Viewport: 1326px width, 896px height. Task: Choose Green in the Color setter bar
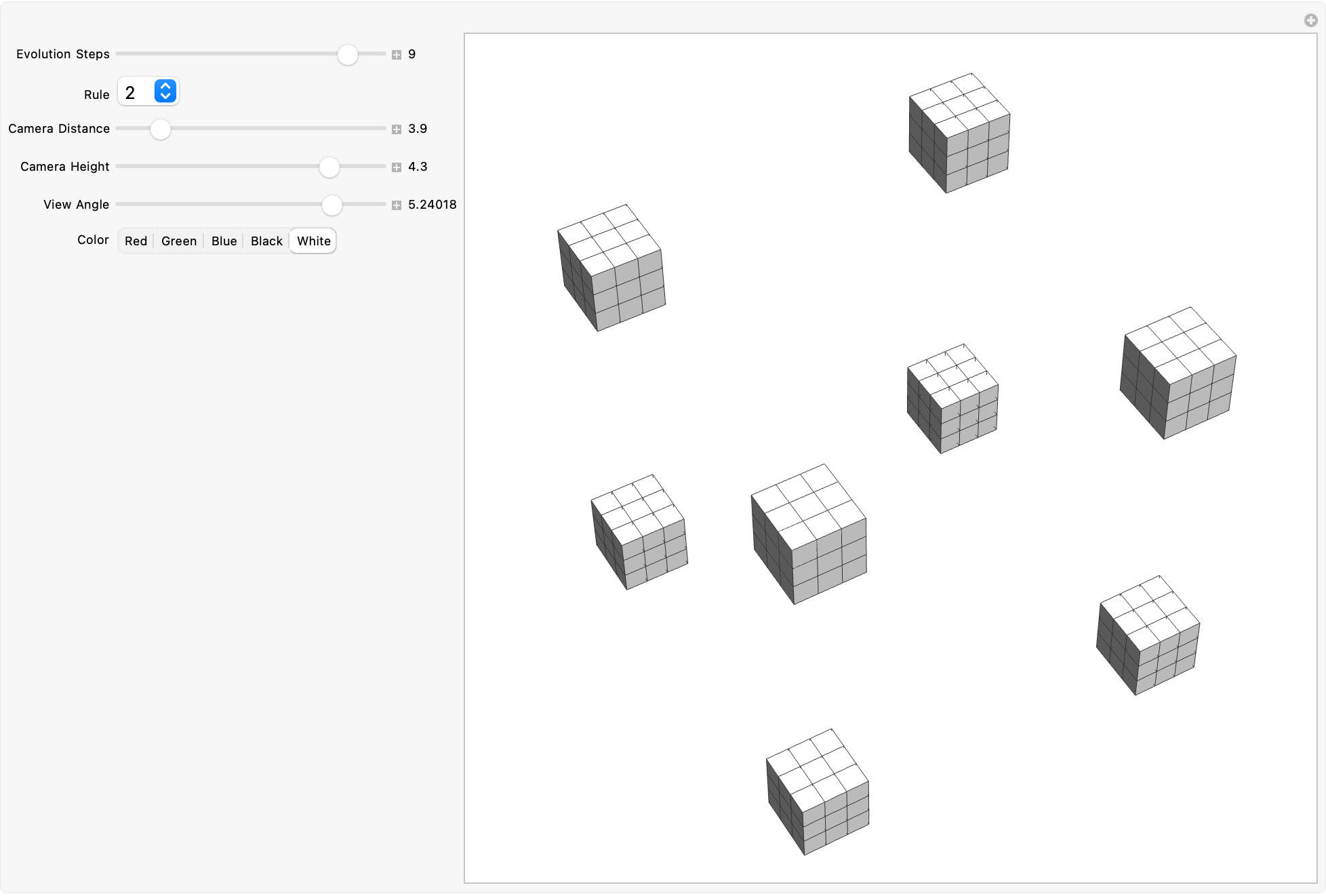pyautogui.click(x=179, y=241)
